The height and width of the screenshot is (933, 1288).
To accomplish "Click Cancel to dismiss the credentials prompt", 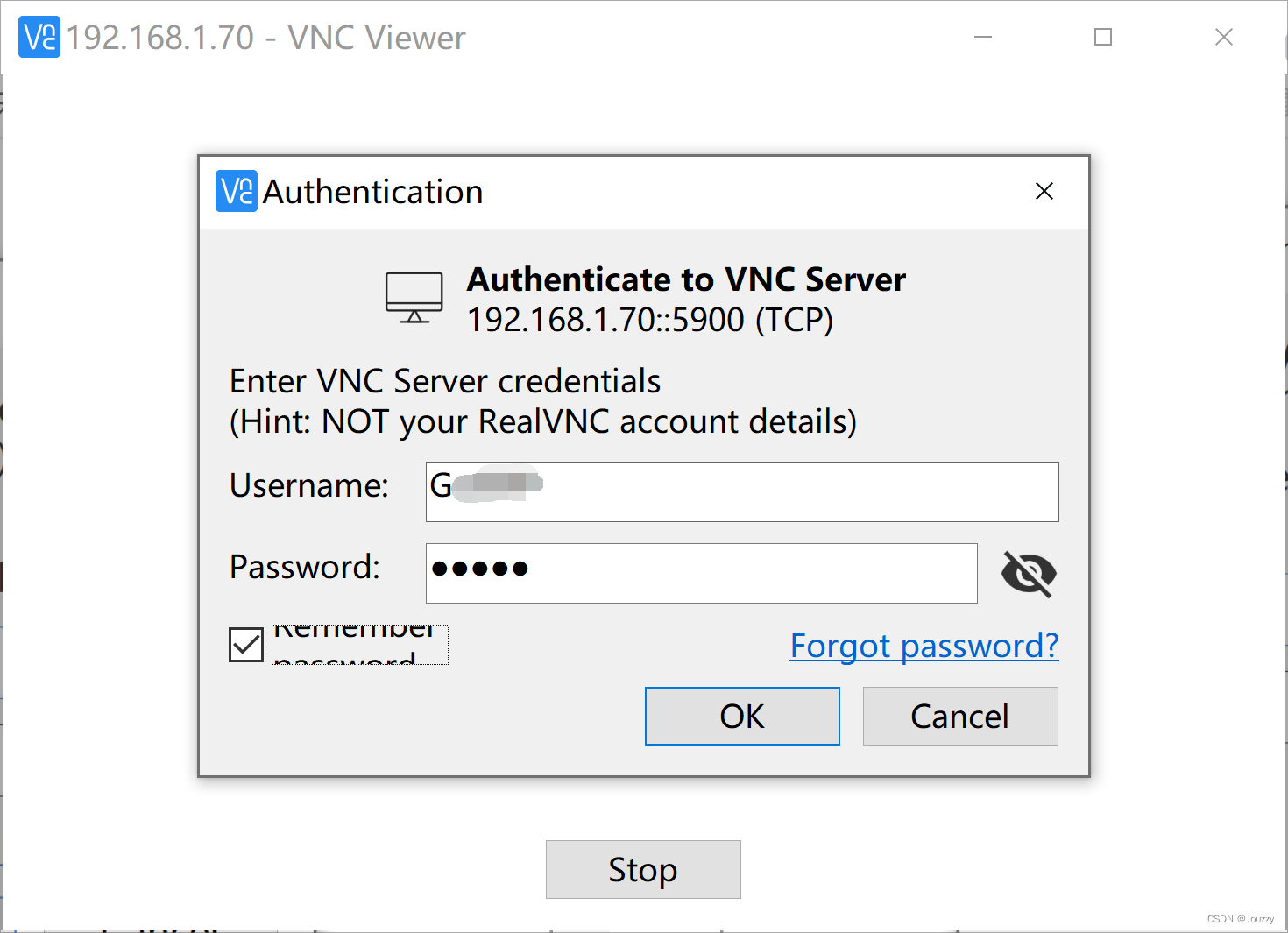I will pyautogui.click(x=959, y=716).
